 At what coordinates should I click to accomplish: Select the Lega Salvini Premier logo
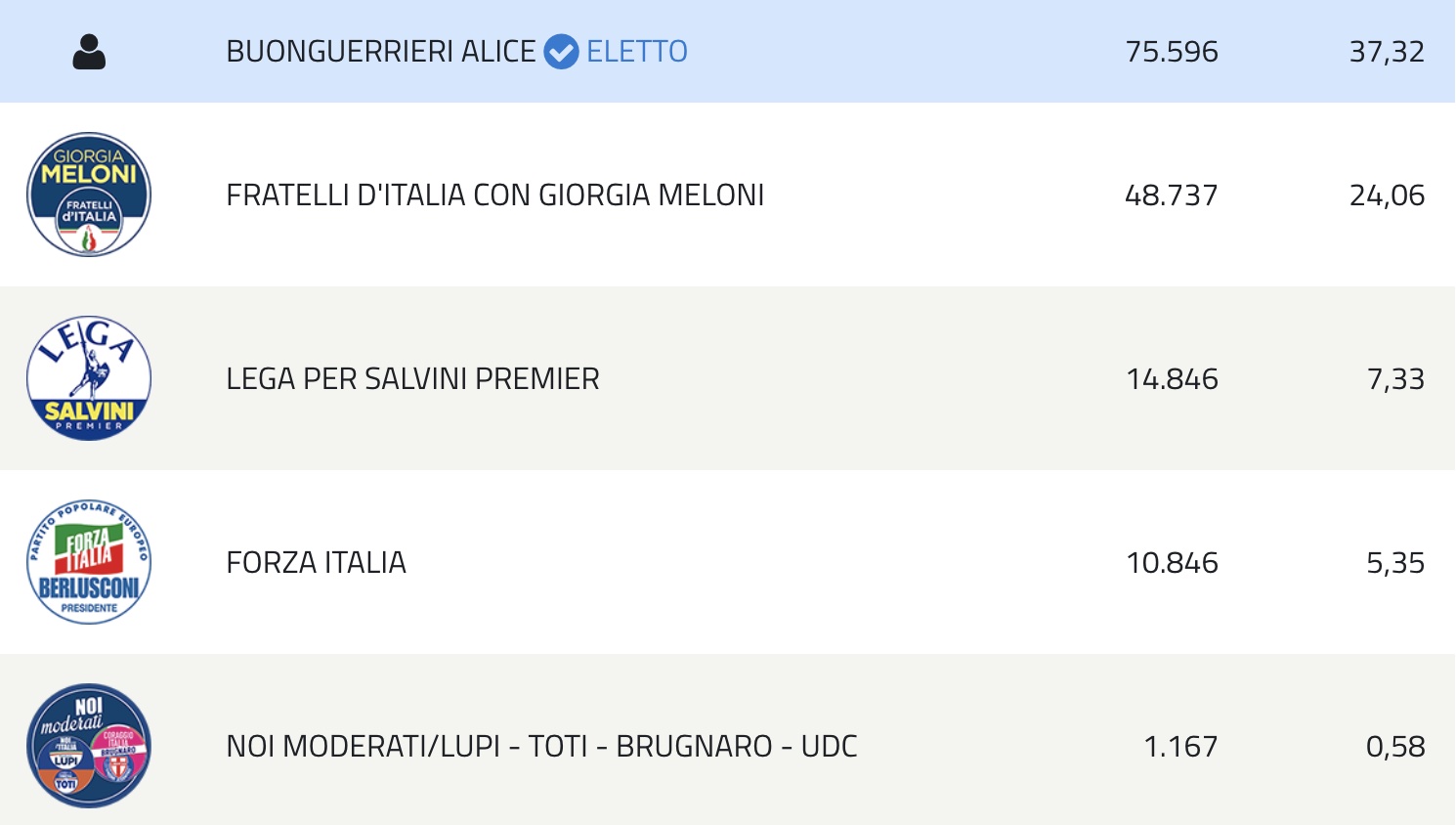(89, 378)
